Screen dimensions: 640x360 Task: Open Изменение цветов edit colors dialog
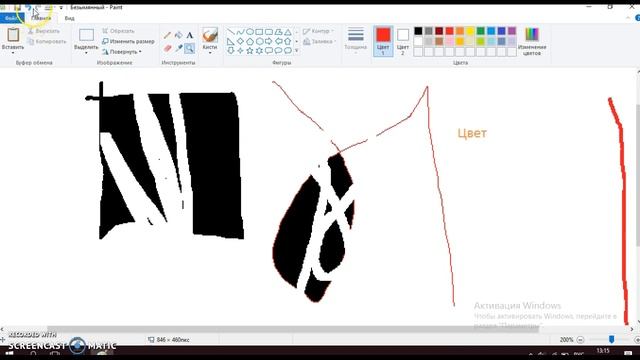pos(532,41)
